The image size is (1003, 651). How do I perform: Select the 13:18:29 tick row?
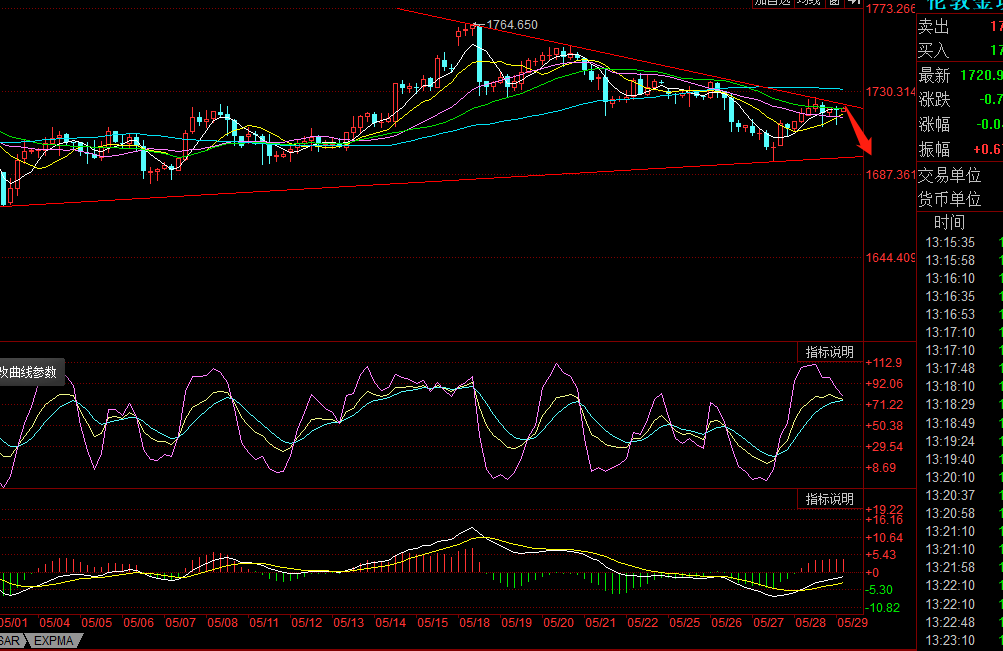(x=960, y=404)
